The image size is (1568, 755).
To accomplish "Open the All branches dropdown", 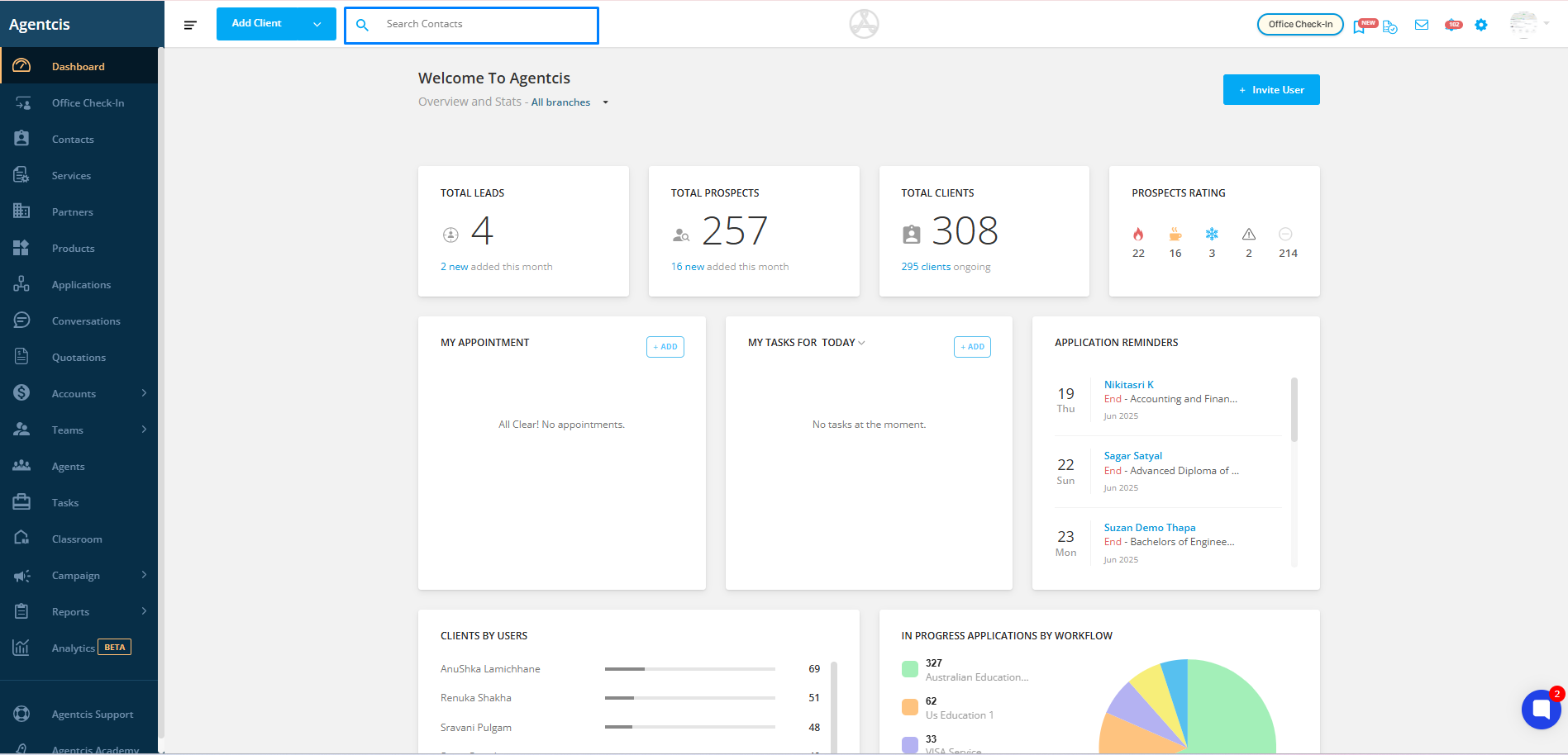I will [x=570, y=102].
